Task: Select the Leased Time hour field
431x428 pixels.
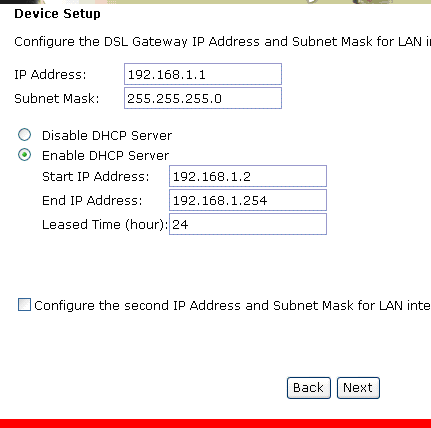Action: click(x=248, y=224)
